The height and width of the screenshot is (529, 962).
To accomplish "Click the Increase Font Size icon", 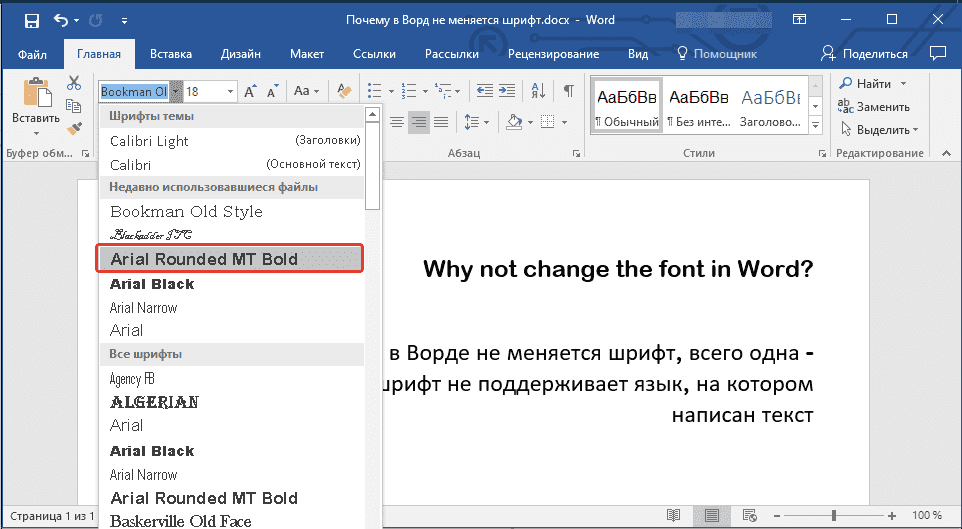I will [x=250, y=91].
